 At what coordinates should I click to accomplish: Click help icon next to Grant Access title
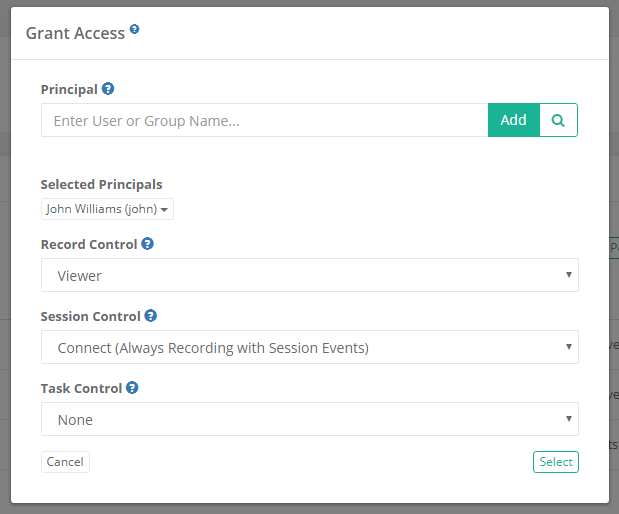coord(135,29)
